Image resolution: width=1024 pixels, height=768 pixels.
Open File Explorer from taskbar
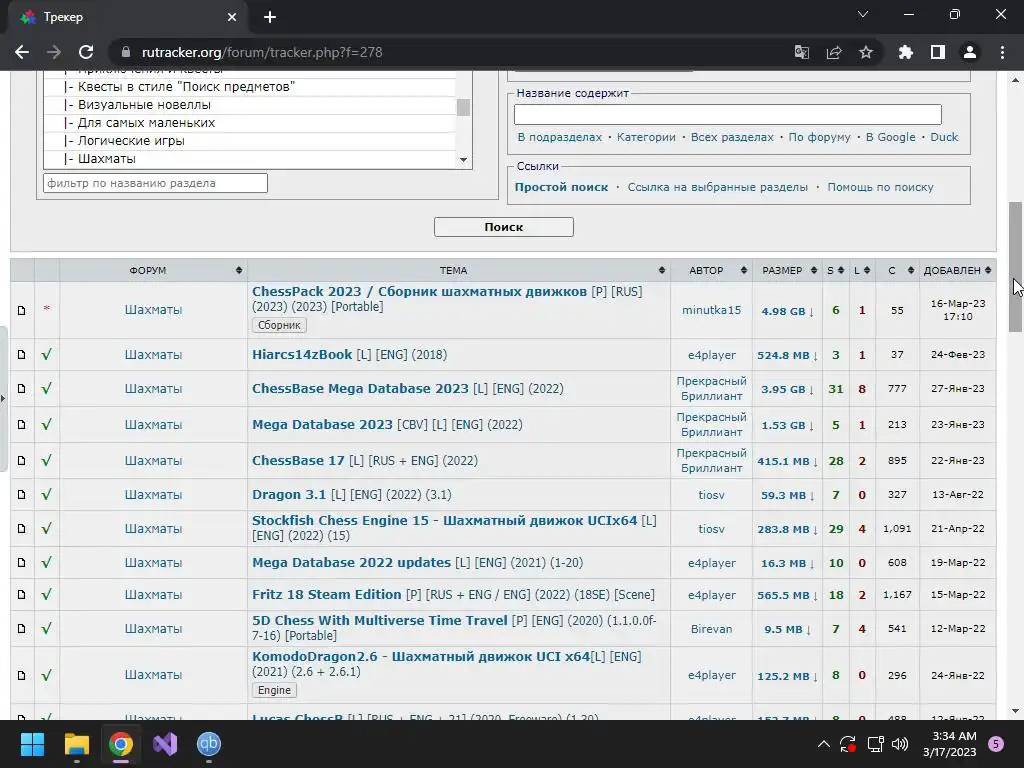point(76,744)
